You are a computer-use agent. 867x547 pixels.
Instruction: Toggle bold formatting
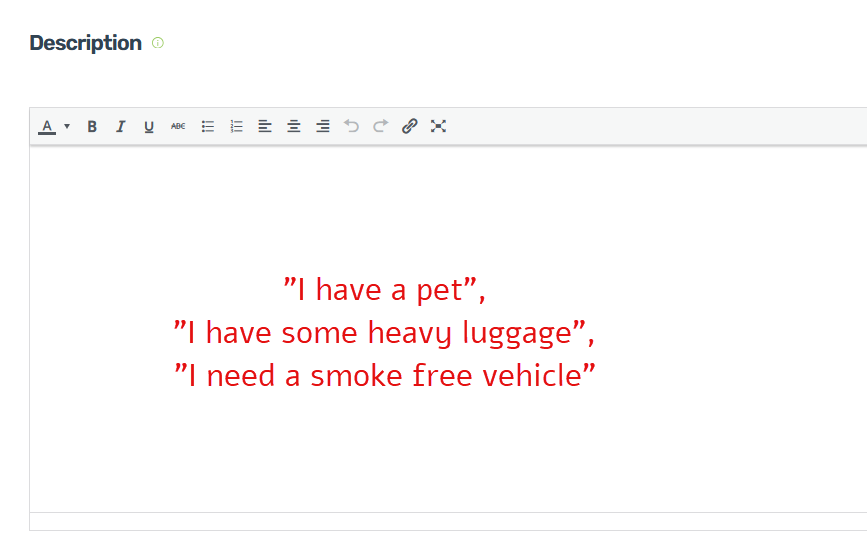(x=92, y=126)
